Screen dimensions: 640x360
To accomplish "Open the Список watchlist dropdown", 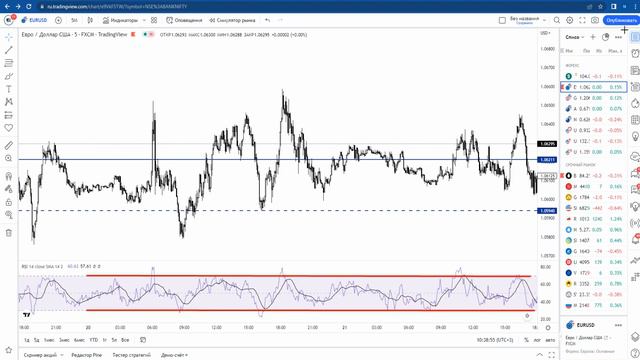I will coord(575,37).
